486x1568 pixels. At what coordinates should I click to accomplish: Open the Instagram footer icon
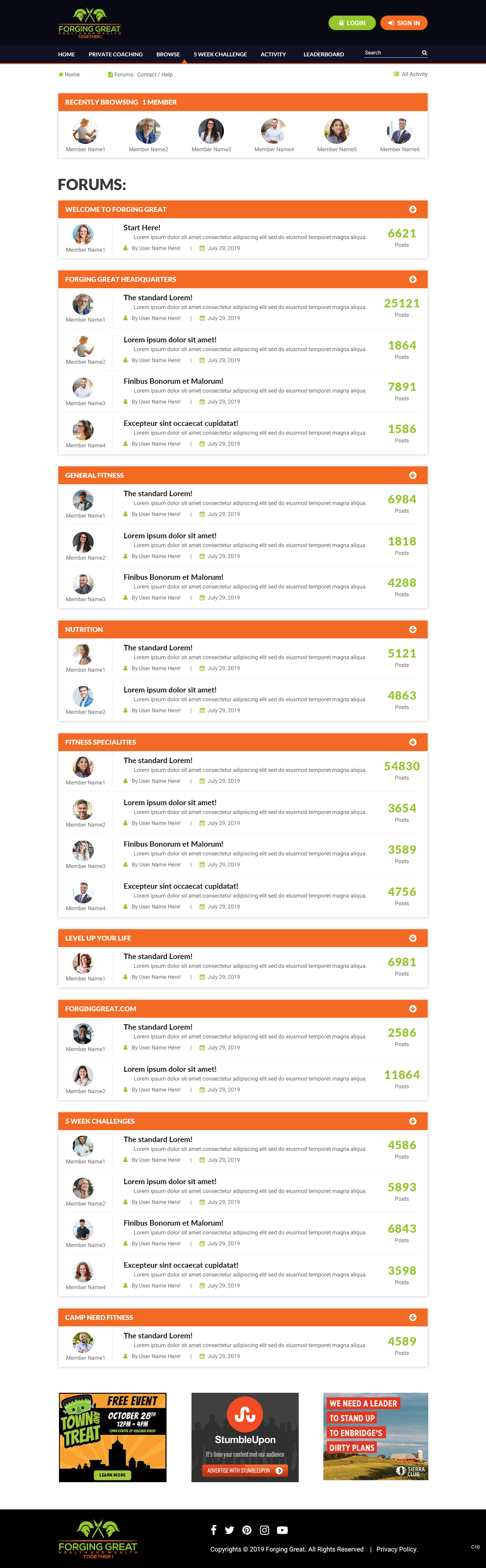264,1530
